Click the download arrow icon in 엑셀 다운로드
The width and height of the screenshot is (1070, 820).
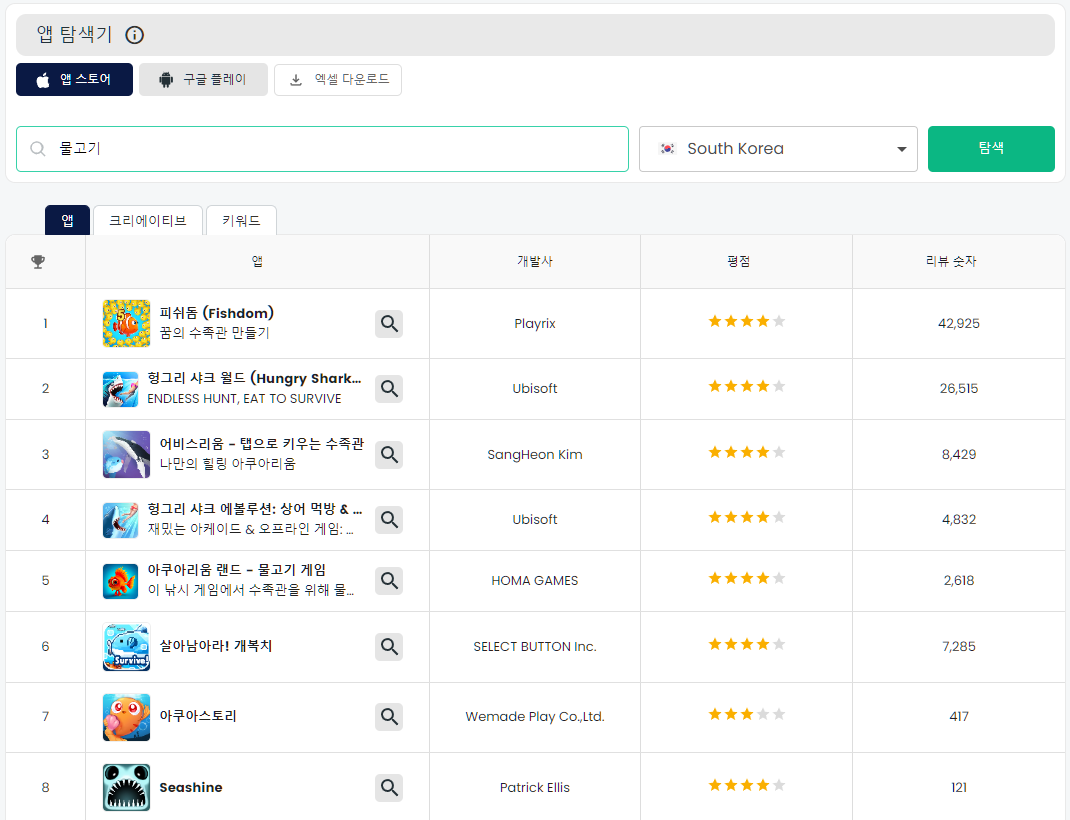point(295,80)
